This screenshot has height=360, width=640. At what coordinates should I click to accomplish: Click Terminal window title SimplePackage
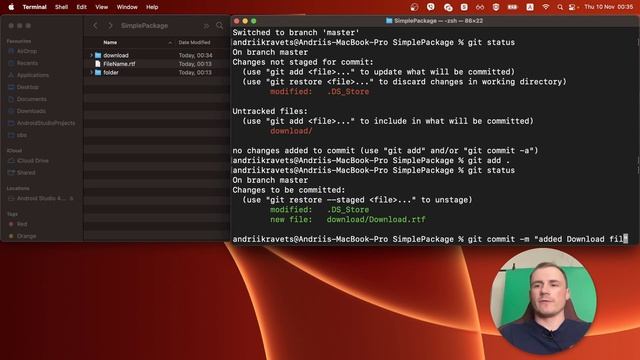[x=438, y=21]
